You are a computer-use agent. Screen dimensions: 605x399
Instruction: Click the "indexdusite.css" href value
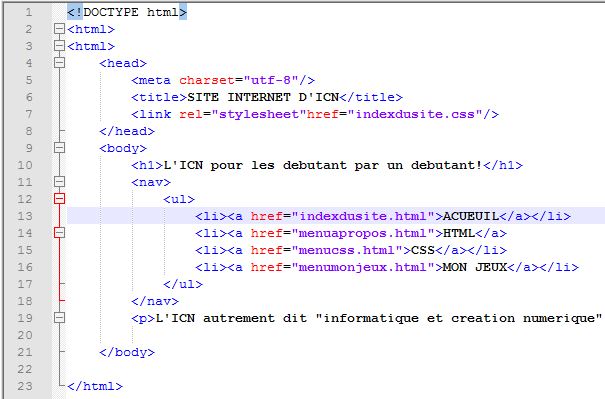(415, 114)
